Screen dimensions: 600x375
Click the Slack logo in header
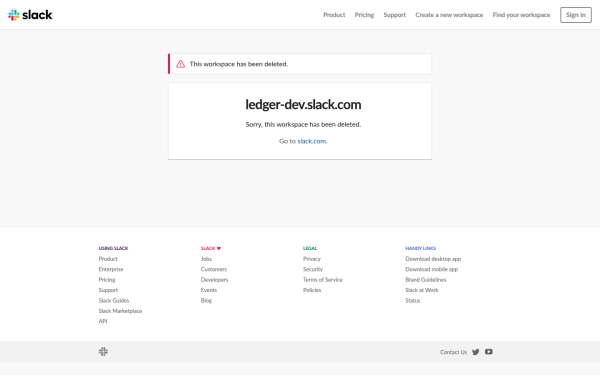tap(30, 15)
